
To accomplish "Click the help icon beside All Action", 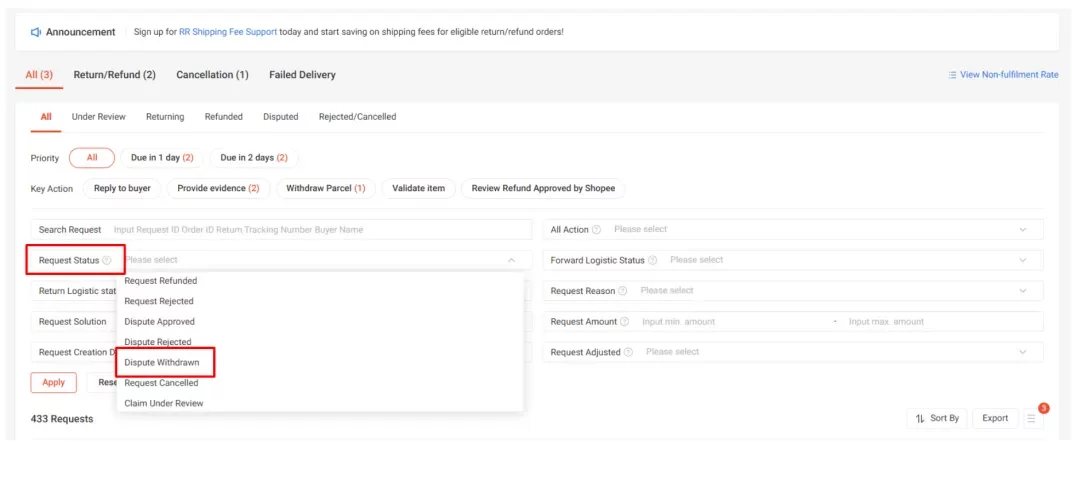I will click(596, 229).
